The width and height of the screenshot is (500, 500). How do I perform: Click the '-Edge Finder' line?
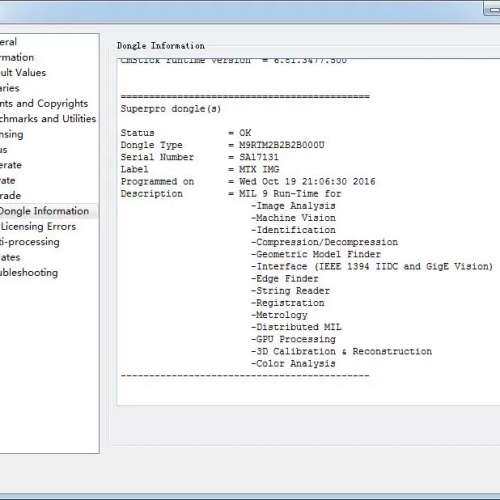[284, 279]
